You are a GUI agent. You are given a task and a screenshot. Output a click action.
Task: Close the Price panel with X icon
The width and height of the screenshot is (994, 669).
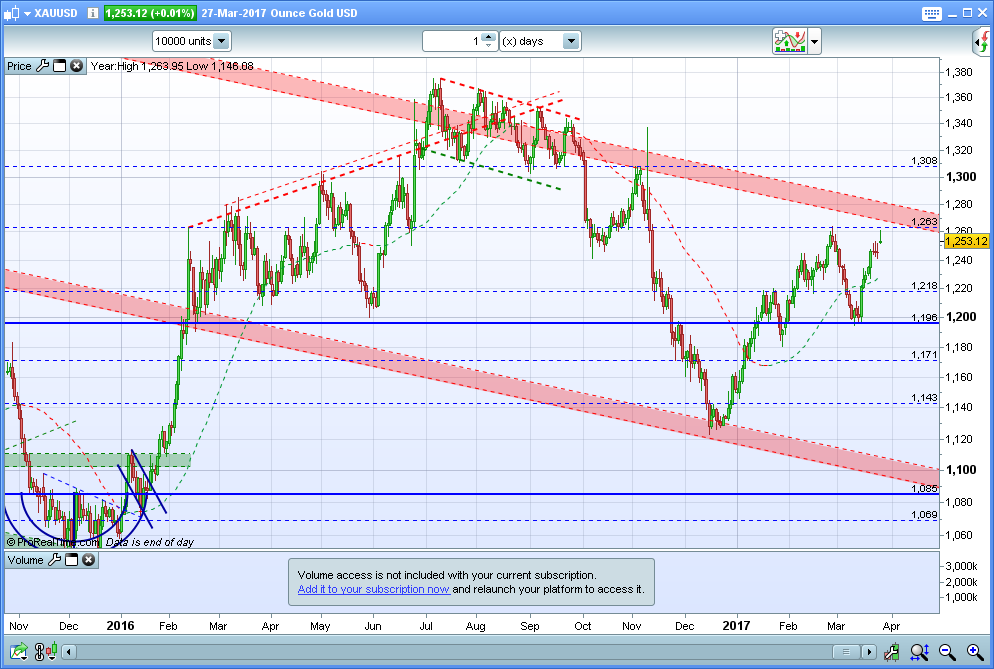pos(77,65)
